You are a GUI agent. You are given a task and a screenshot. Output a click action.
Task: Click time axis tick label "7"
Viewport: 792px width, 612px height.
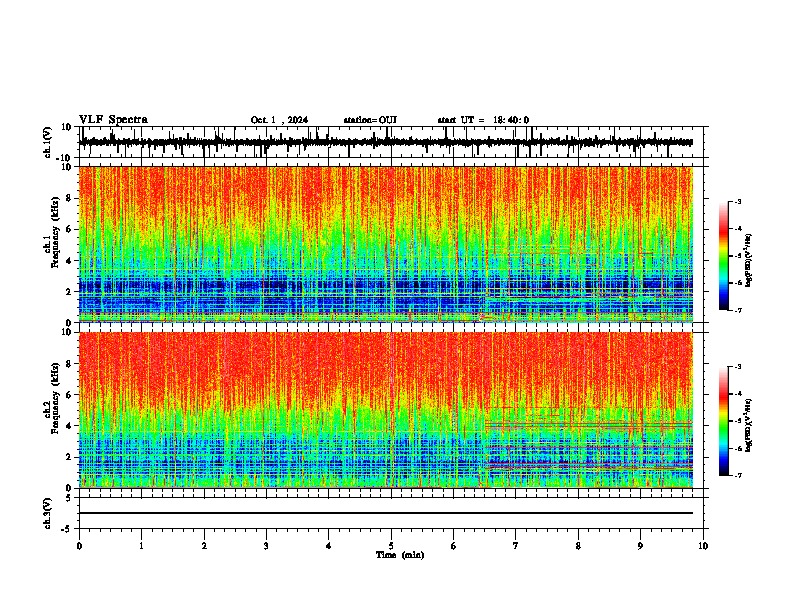(516, 546)
